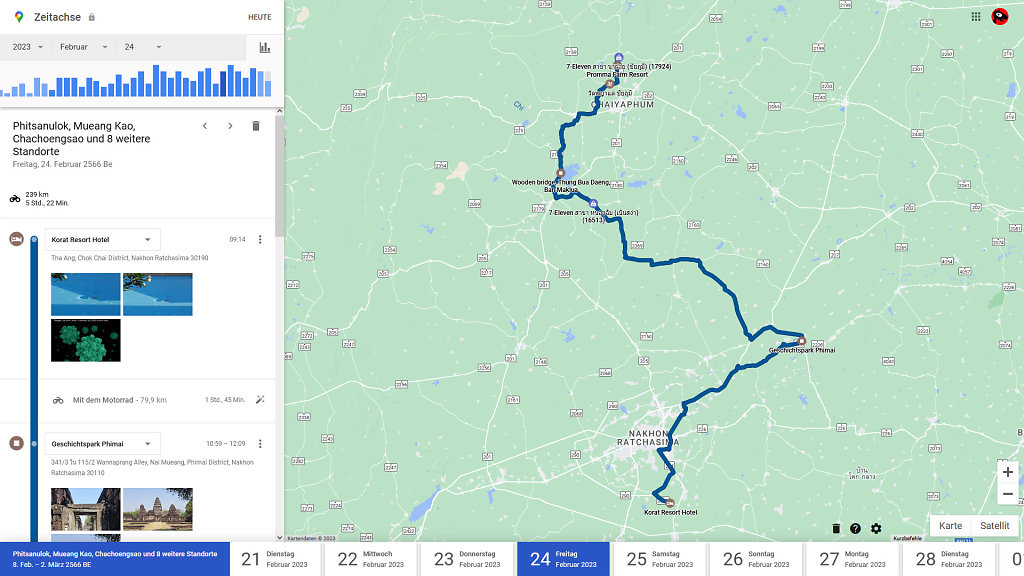
Task: Zoom in on the map
Action: point(1007,472)
